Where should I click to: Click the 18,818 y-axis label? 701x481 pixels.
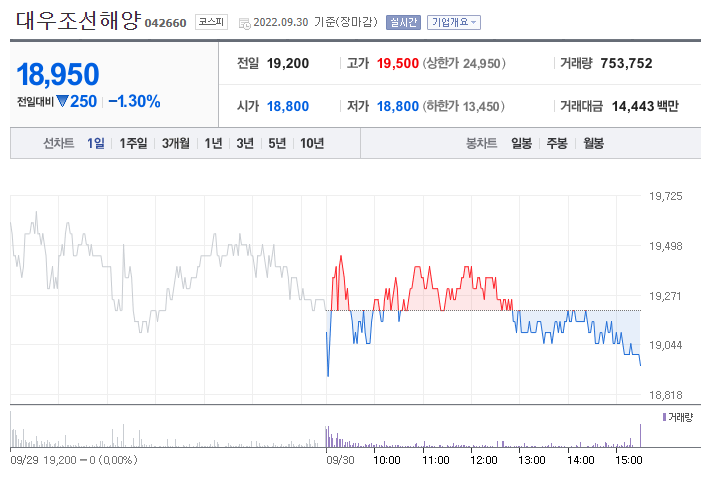pyautogui.click(x=666, y=396)
